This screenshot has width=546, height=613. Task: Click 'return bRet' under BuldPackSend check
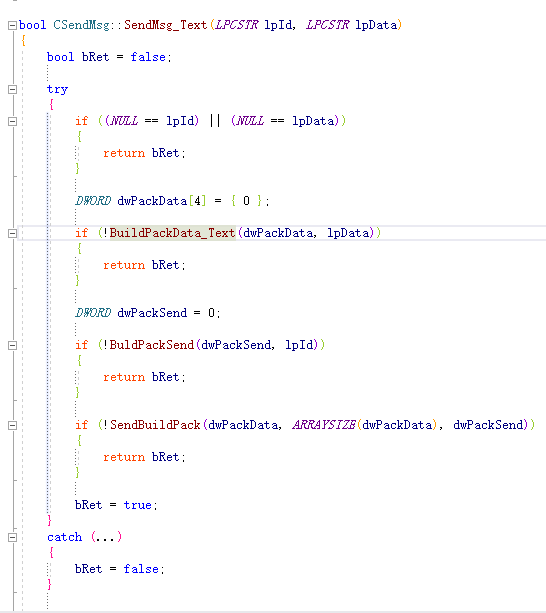[x=144, y=377]
